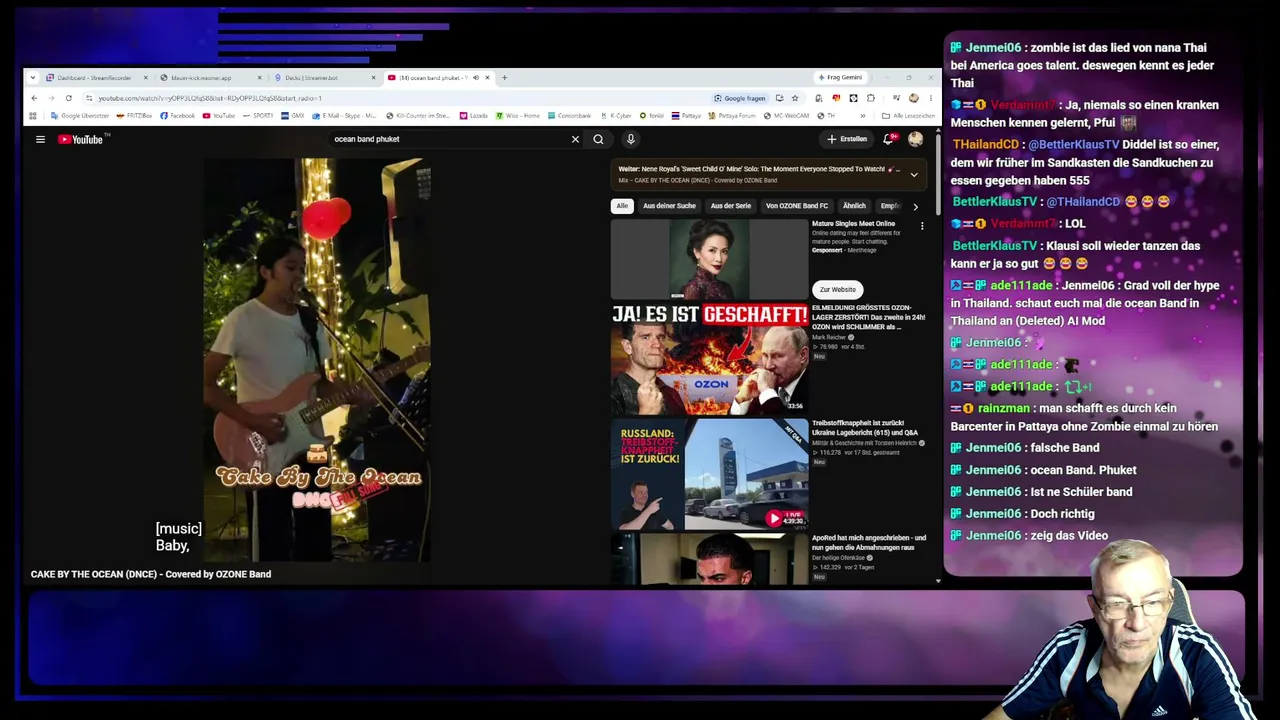Switch to blauer-kick.wasmer.app tab
This screenshot has height=720, width=1280.
[203, 78]
